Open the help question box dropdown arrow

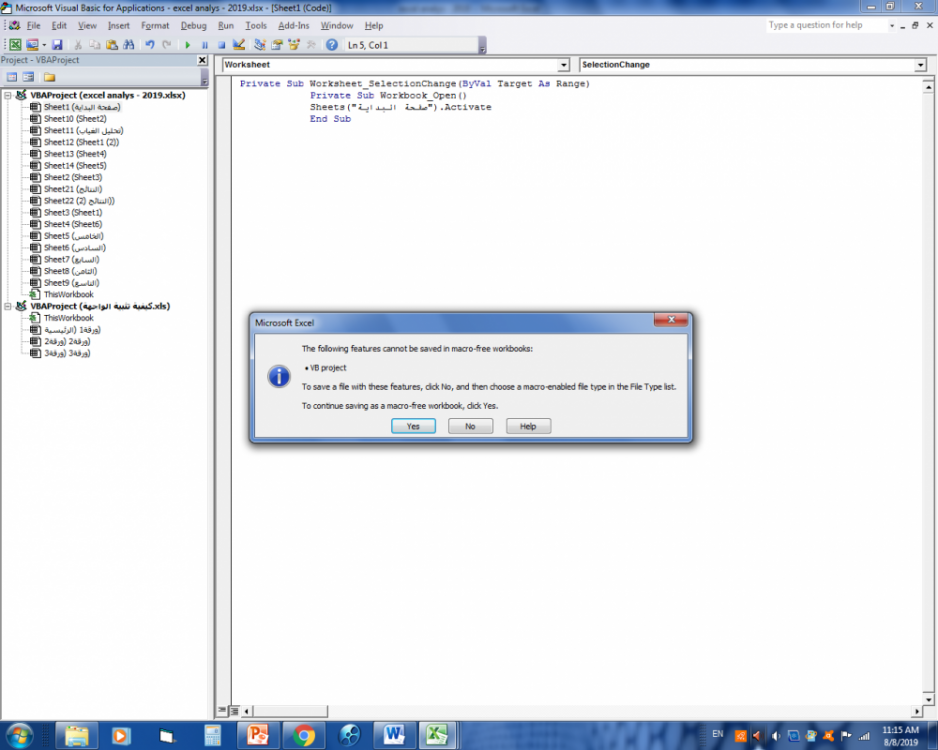click(x=891, y=26)
